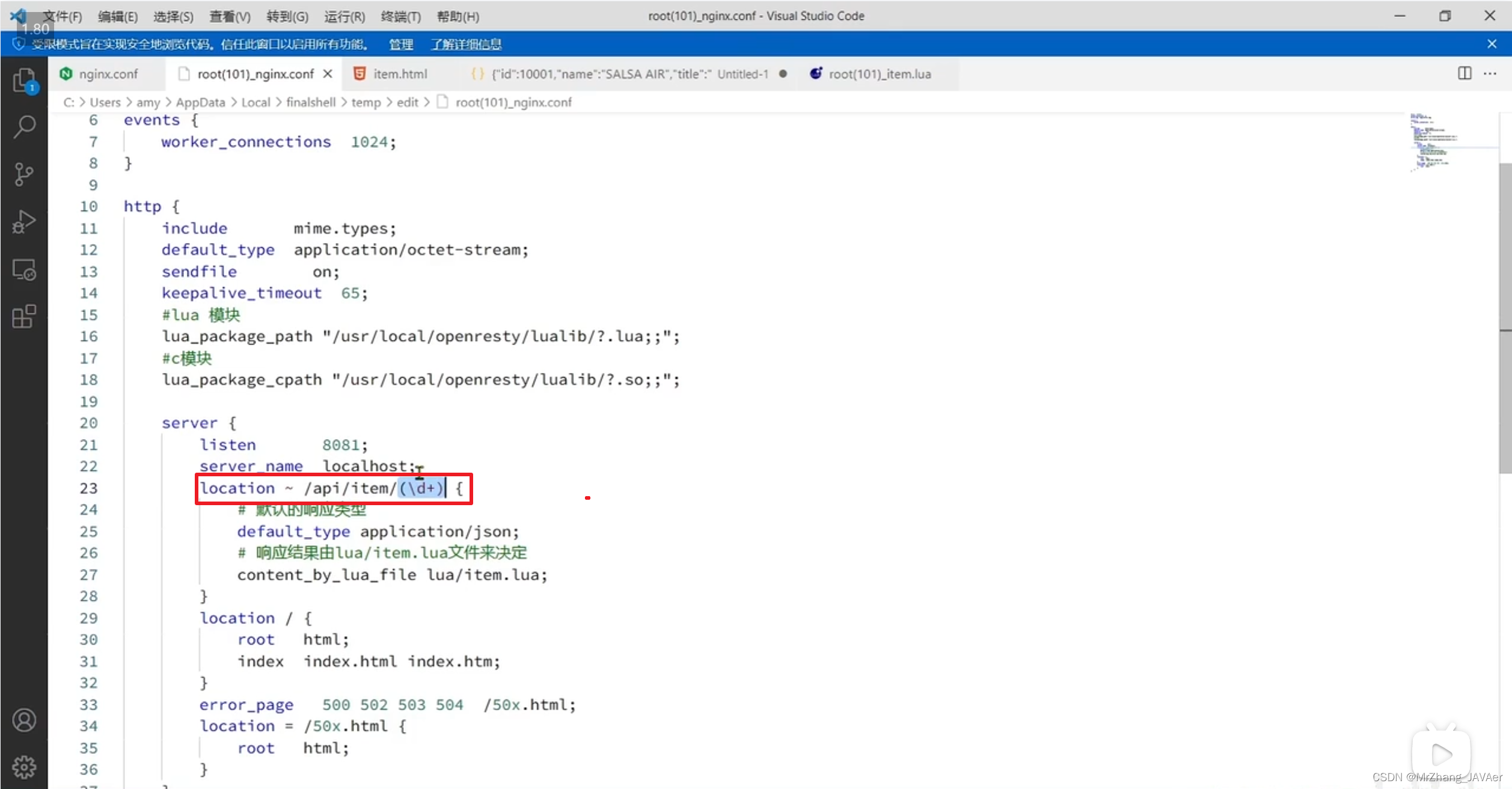Switch to root(101)_item.lua tab
The image size is (1512, 789).
(879, 74)
